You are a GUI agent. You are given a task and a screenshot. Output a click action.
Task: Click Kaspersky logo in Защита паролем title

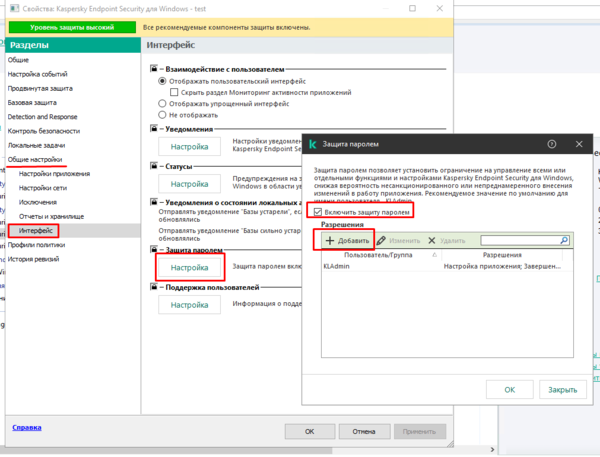point(312,144)
